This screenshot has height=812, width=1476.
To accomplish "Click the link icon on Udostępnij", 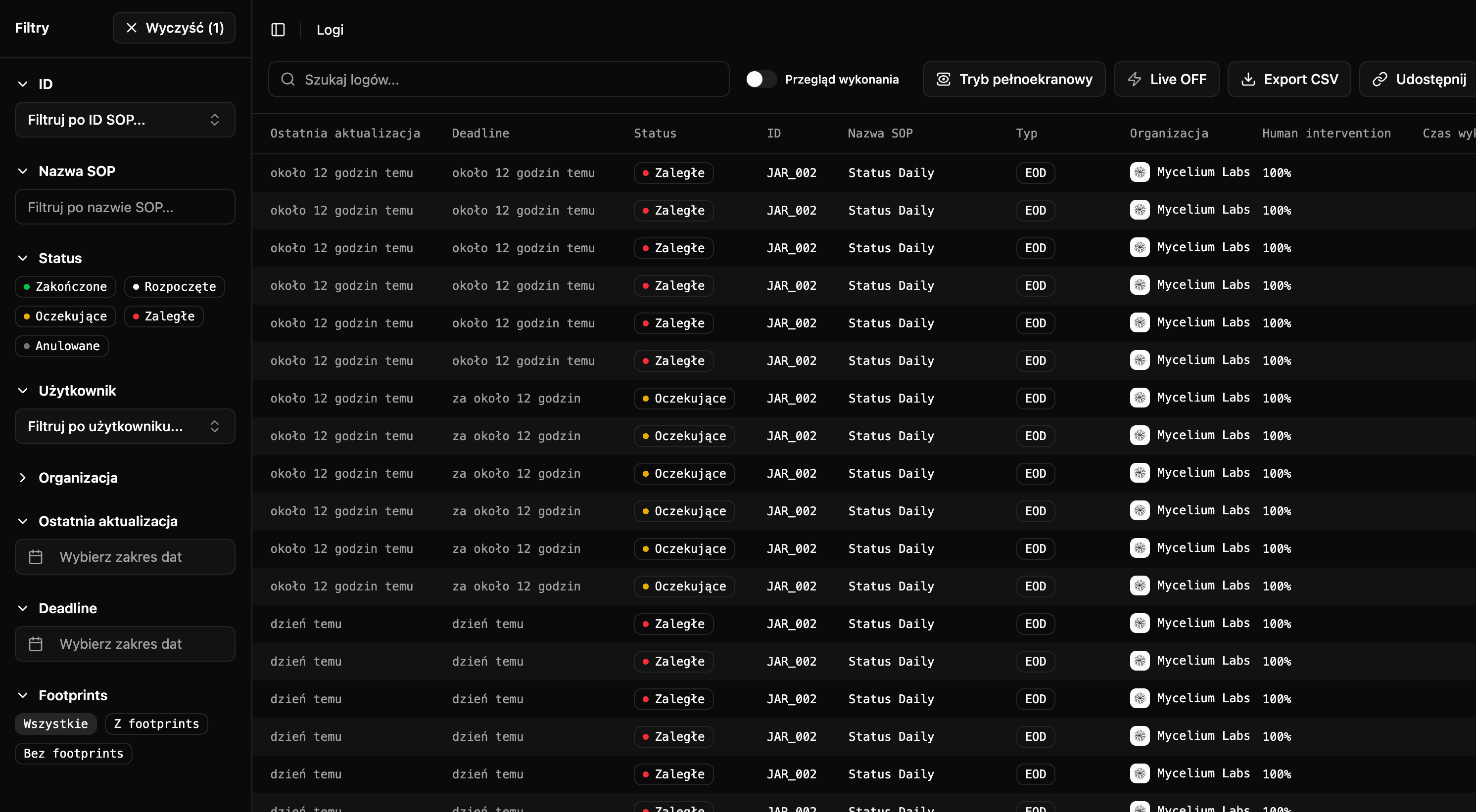I will point(1380,79).
